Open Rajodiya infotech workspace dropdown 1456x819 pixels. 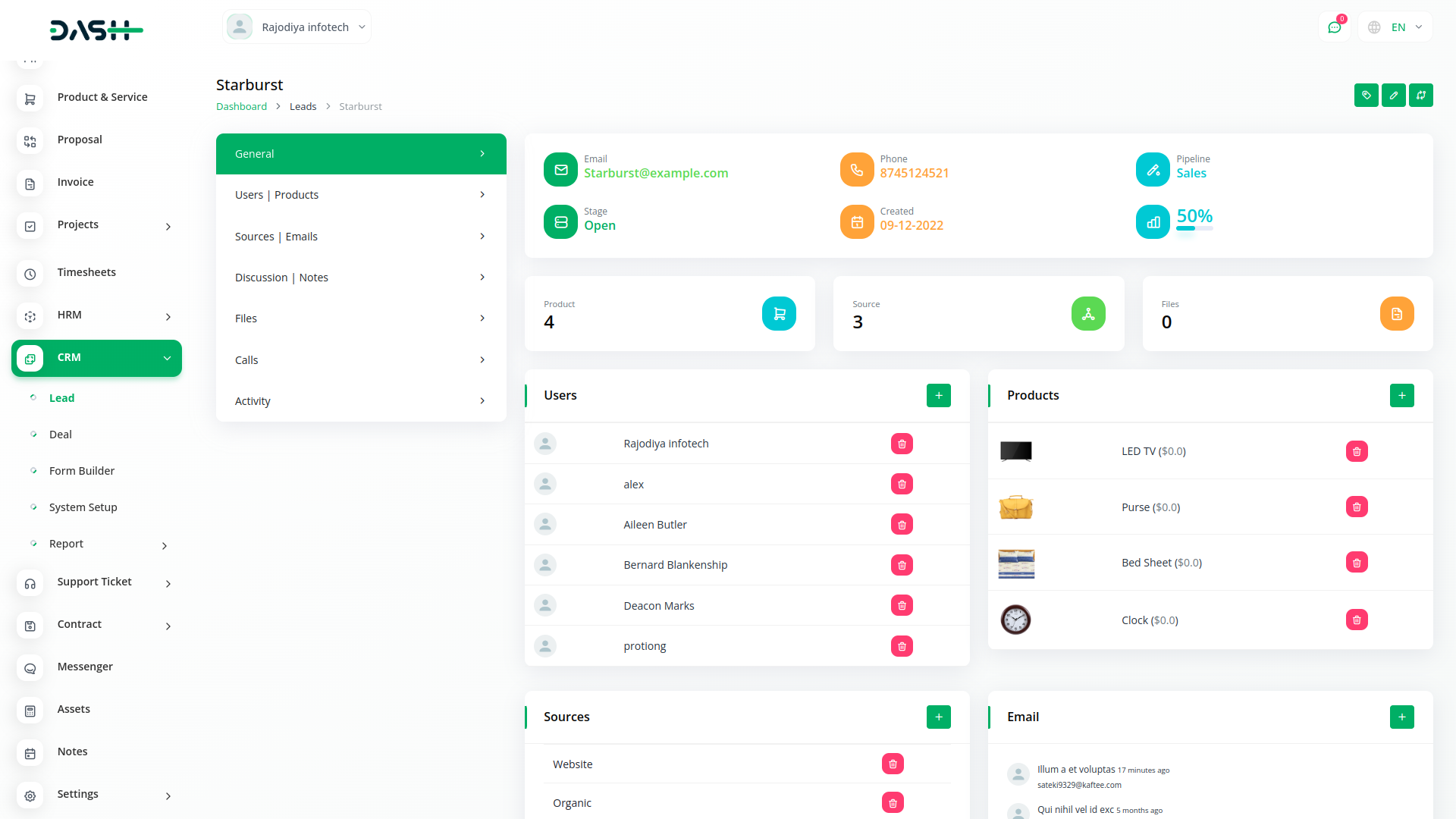(x=297, y=27)
